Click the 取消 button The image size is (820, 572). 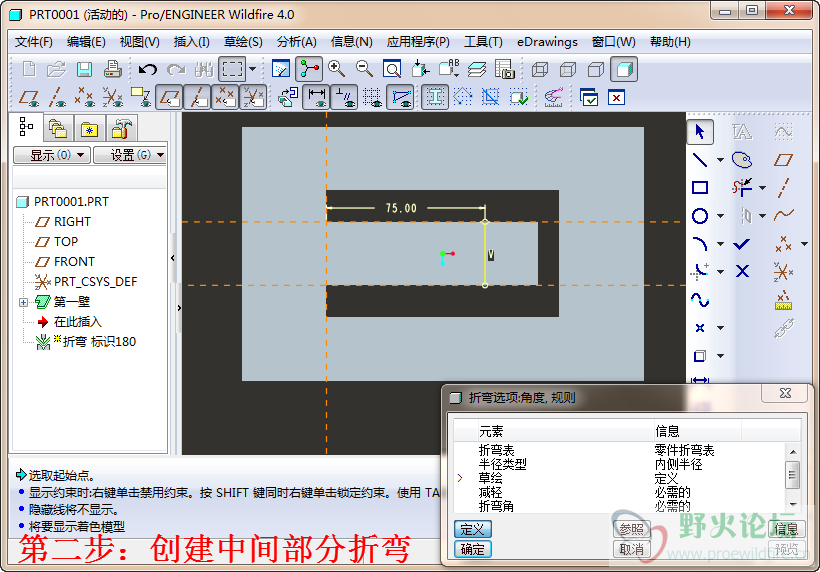(x=631, y=549)
